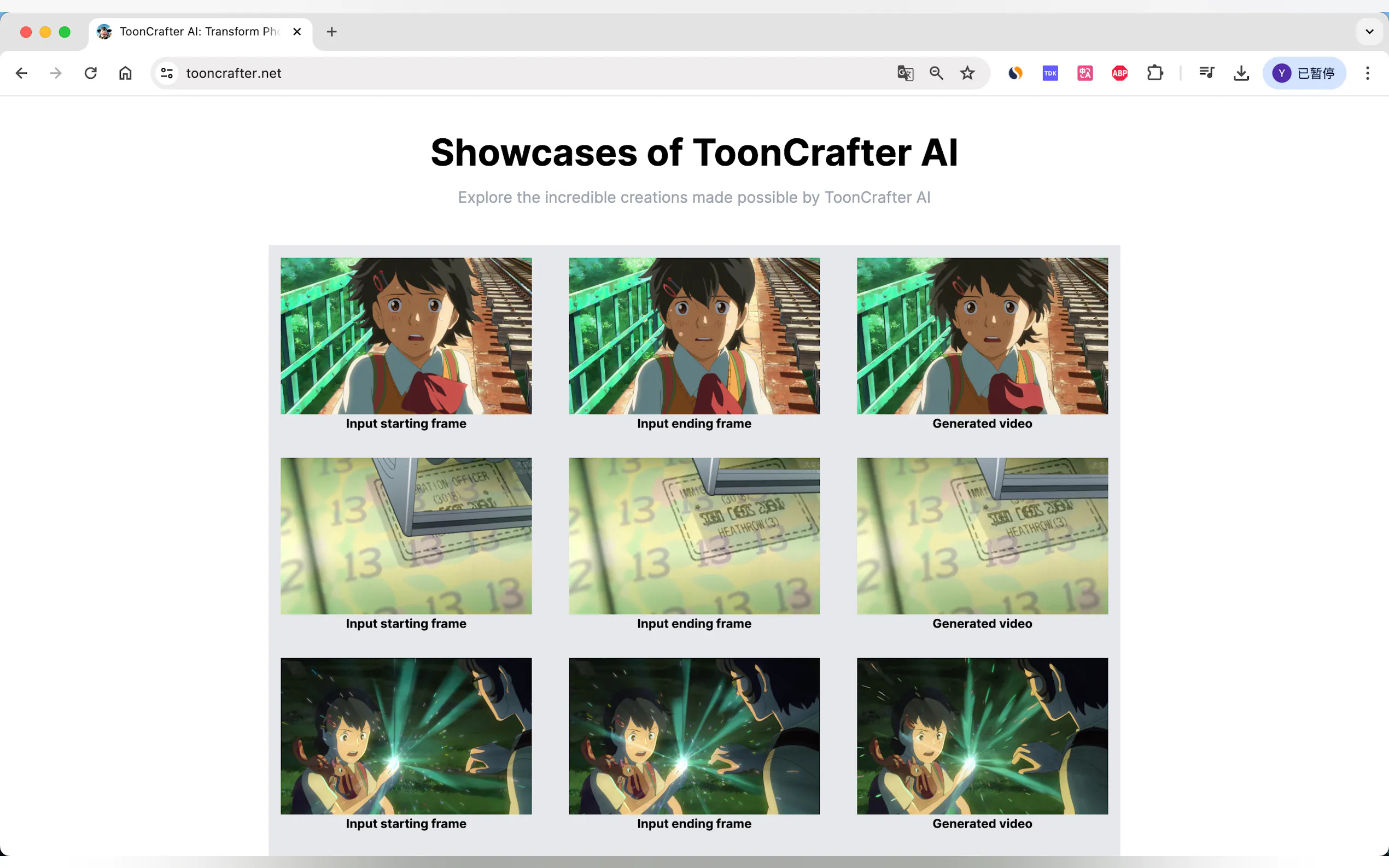Open the TDK extension icon
Screen dimensions: 1389x868
1049,73
